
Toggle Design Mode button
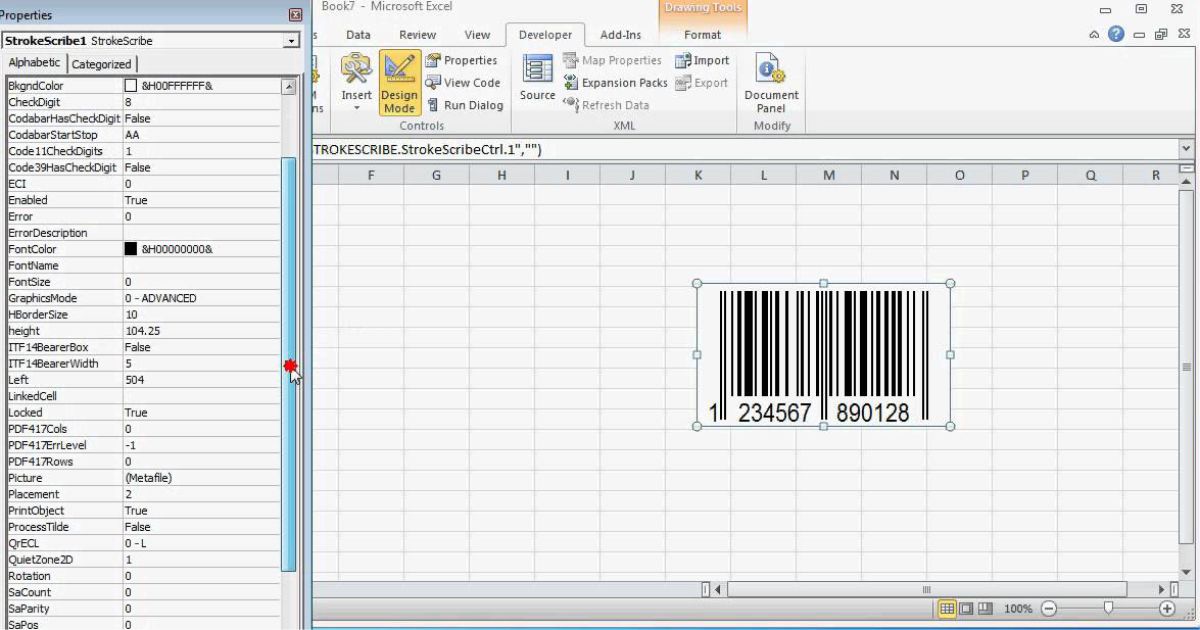coord(399,82)
